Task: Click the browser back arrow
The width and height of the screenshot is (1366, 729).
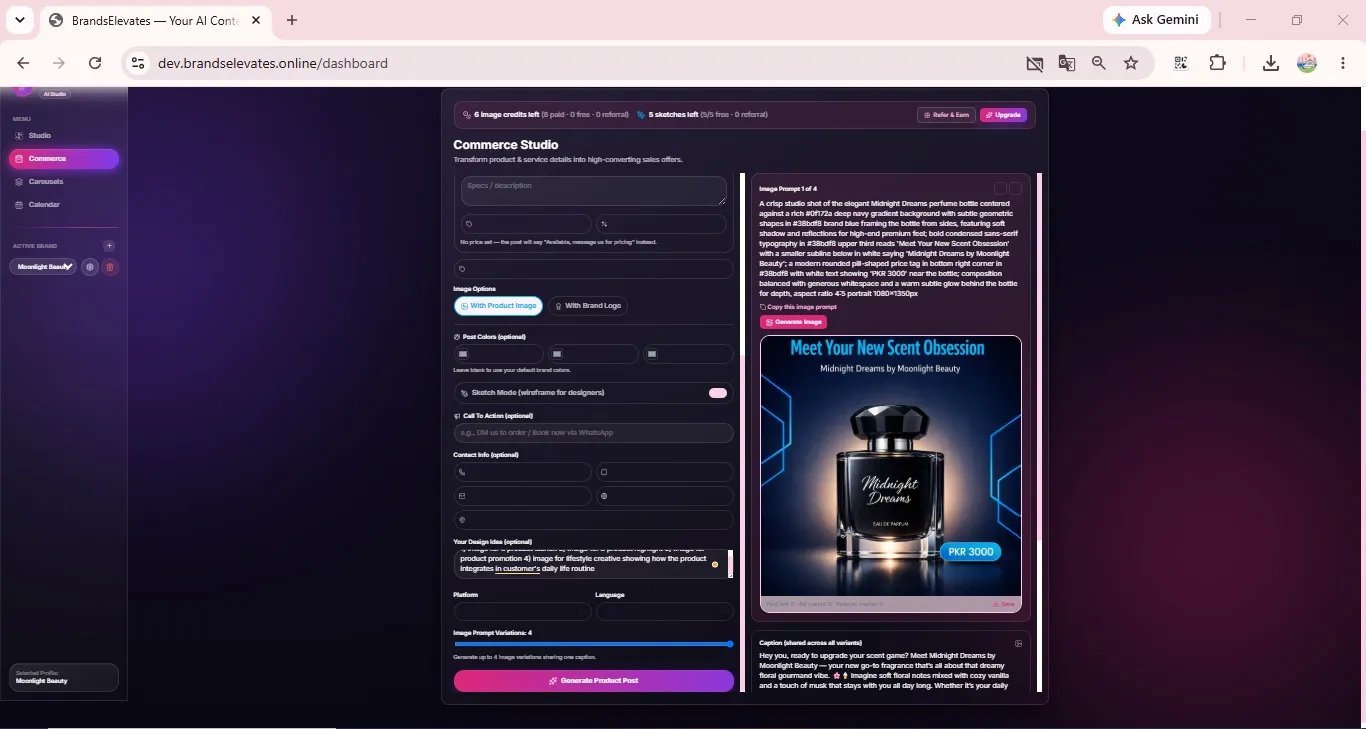Action: pos(23,63)
